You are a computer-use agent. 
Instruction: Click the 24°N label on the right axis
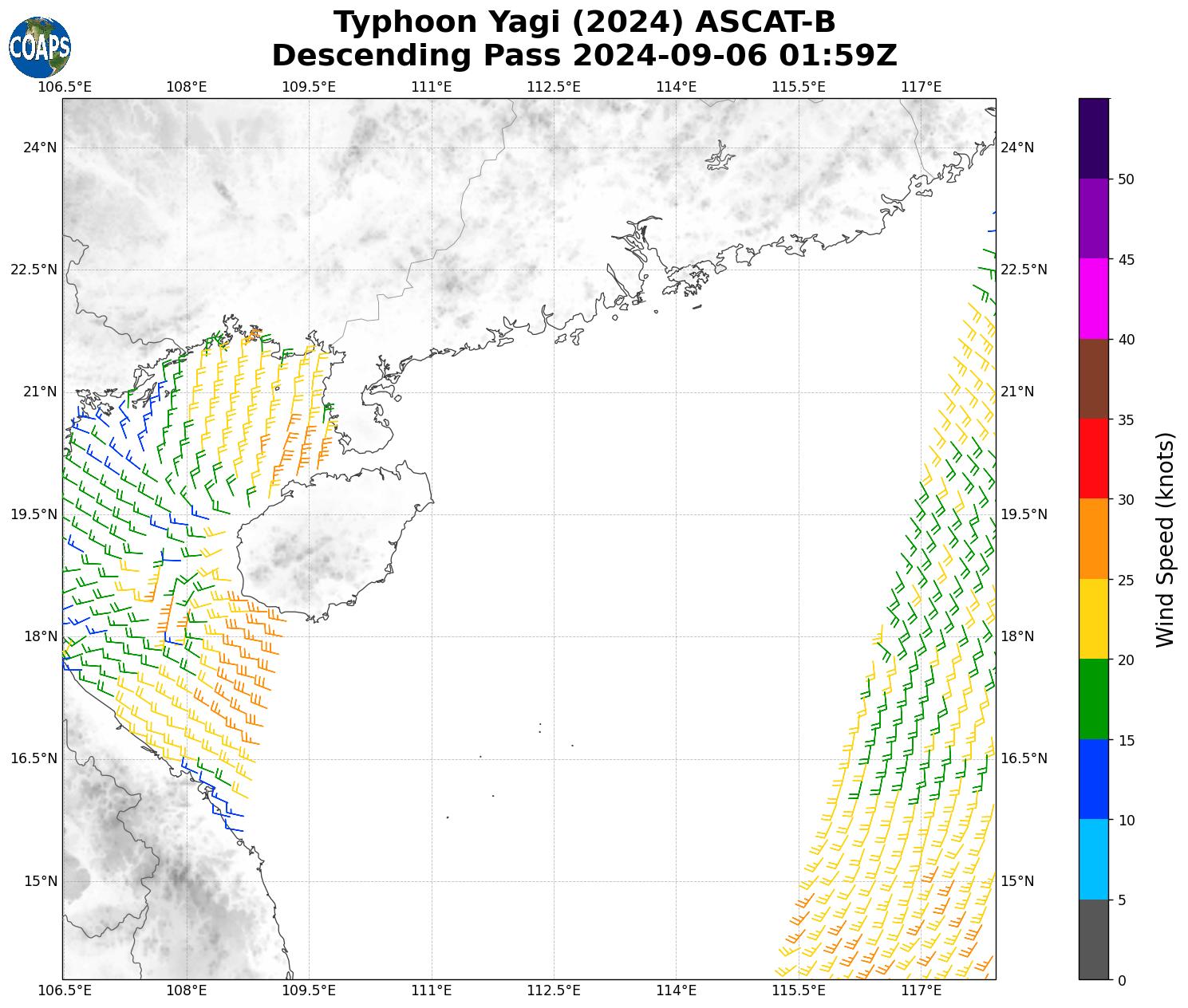(x=1017, y=148)
